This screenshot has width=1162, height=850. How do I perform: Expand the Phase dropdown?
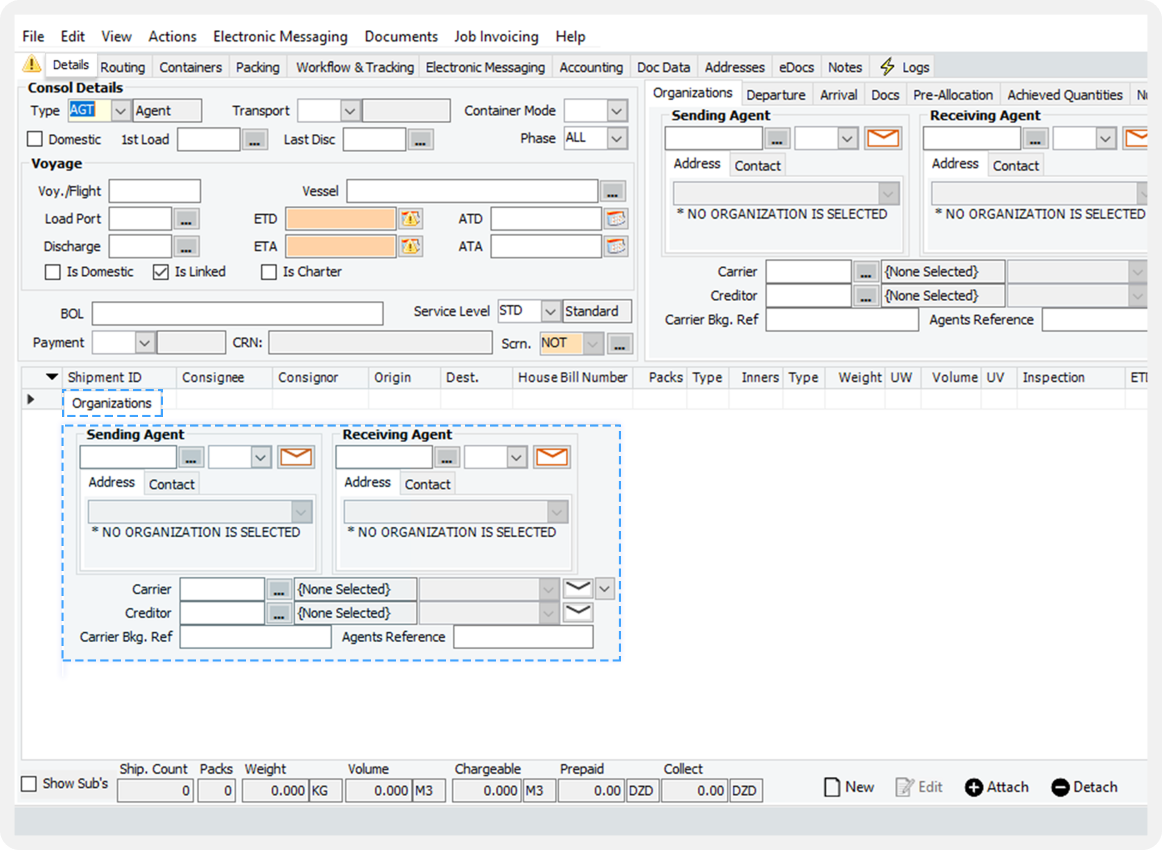(617, 138)
